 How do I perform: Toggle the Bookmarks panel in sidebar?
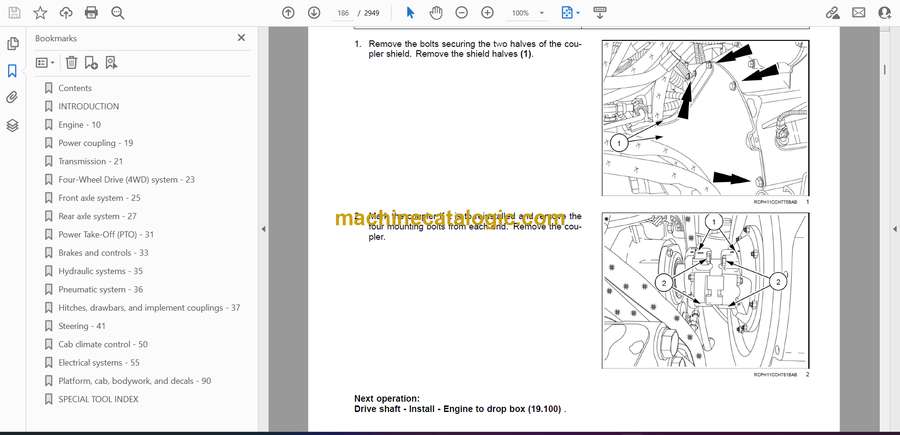(x=13, y=71)
